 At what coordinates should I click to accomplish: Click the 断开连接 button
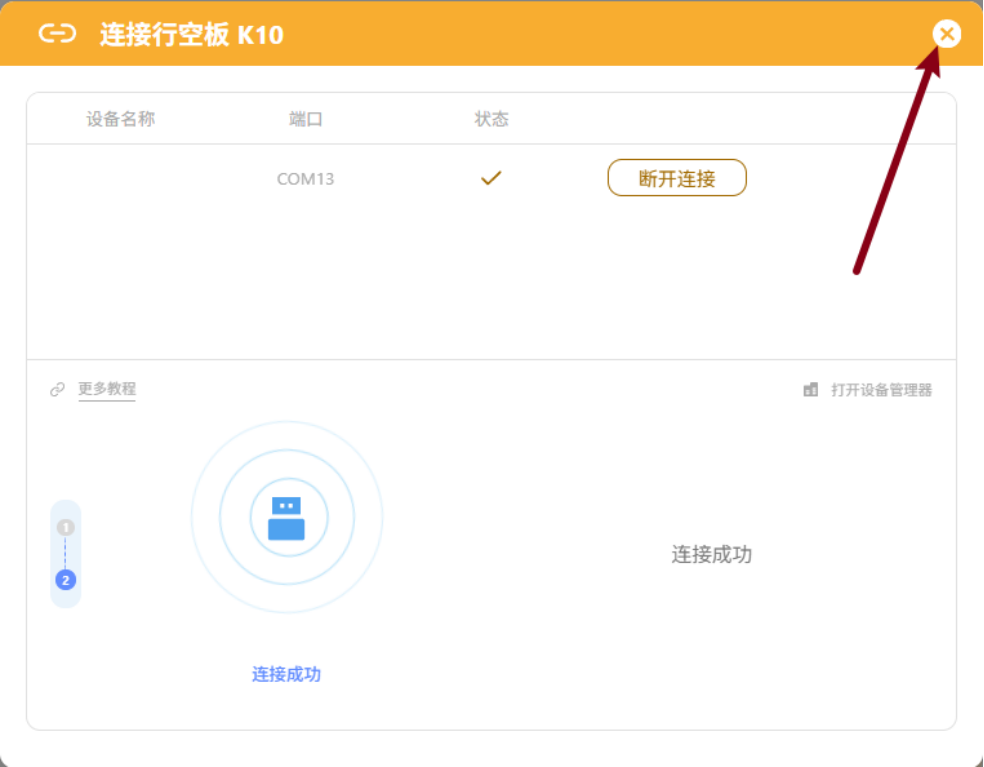click(677, 178)
